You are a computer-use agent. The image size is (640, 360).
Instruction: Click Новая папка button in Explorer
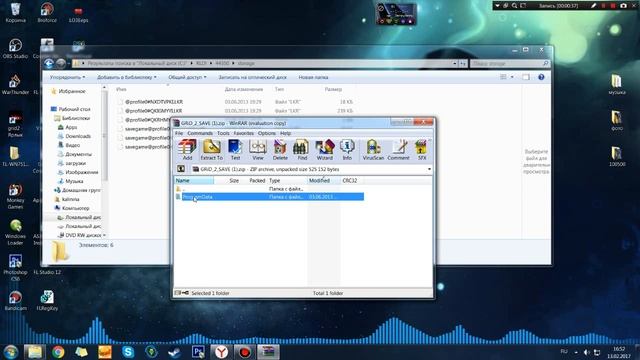(313, 77)
